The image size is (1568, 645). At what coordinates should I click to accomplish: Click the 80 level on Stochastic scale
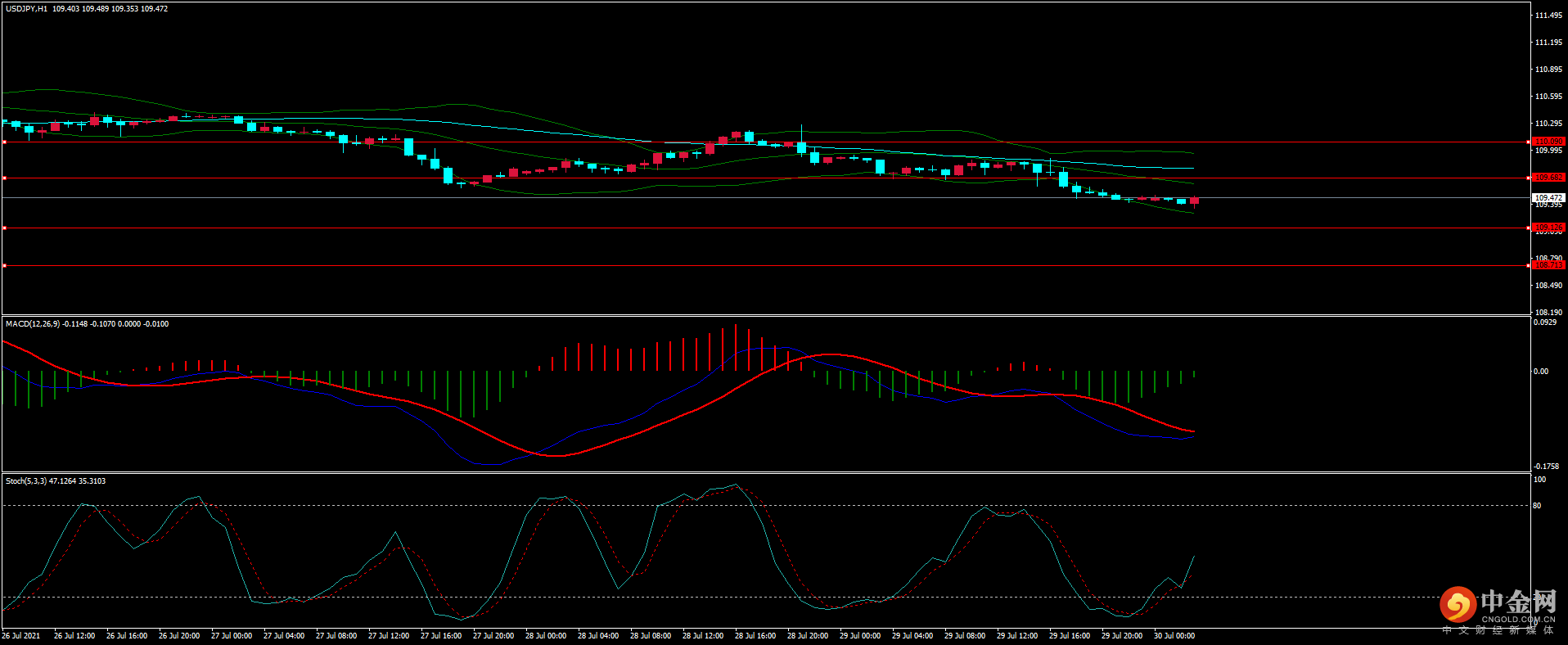pyautogui.click(x=1537, y=506)
